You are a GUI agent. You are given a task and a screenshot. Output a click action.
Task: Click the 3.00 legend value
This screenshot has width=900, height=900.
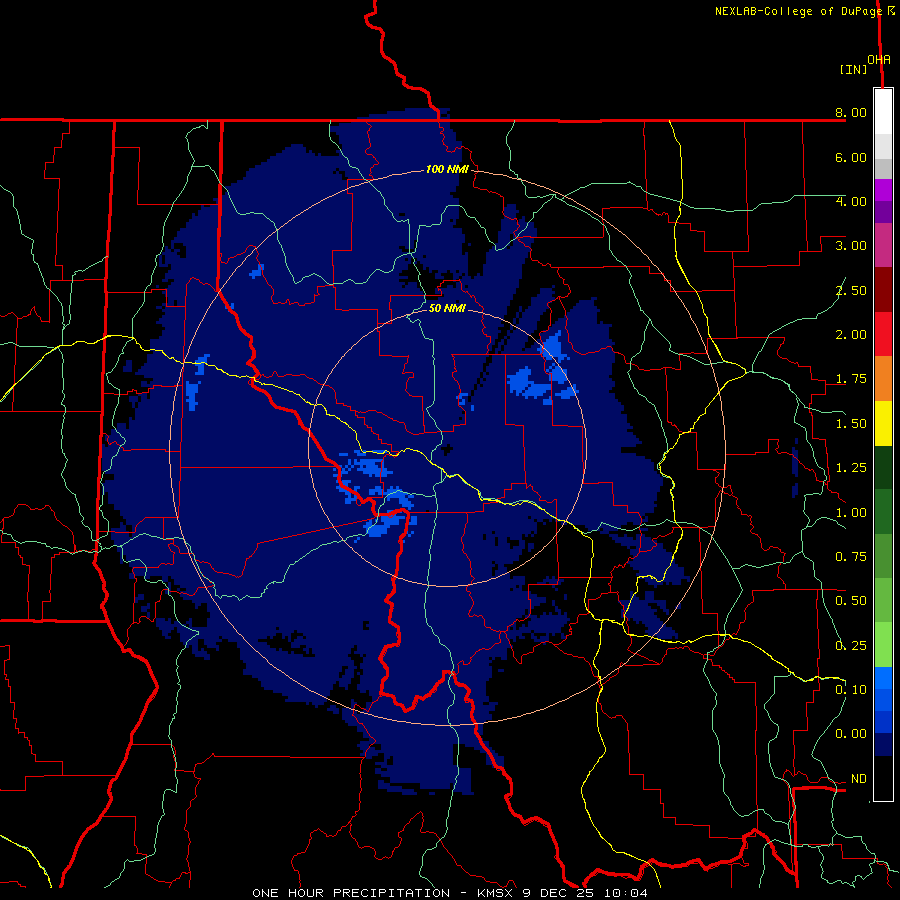click(x=851, y=246)
